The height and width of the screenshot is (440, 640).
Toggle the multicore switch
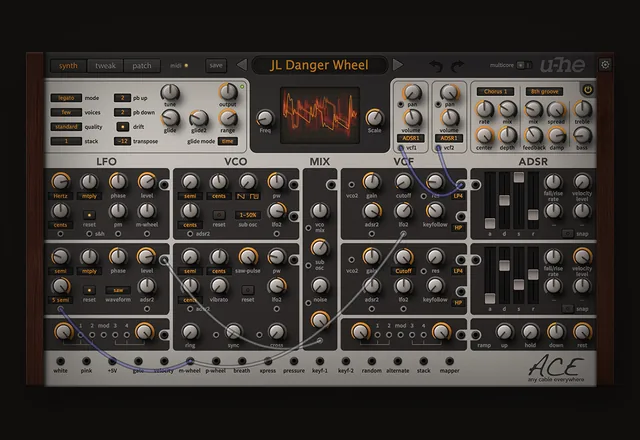tap(524, 65)
